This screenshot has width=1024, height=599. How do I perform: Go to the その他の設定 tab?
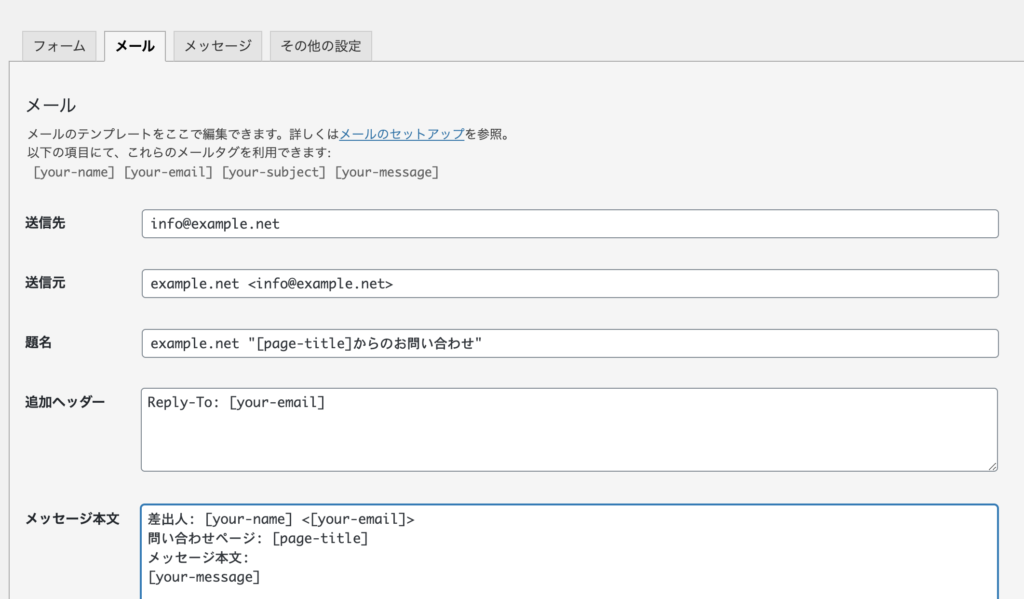(320, 46)
